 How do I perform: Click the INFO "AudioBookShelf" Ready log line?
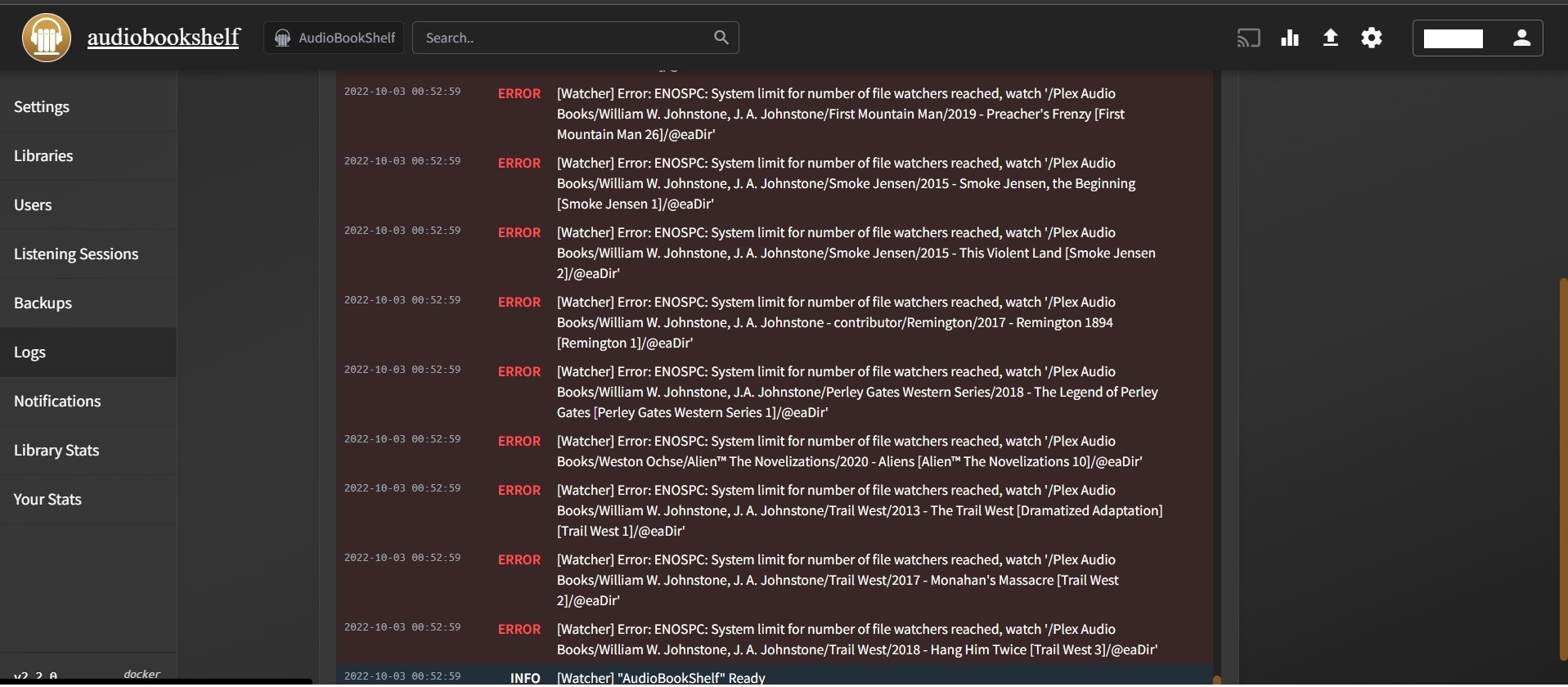[x=774, y=676]
